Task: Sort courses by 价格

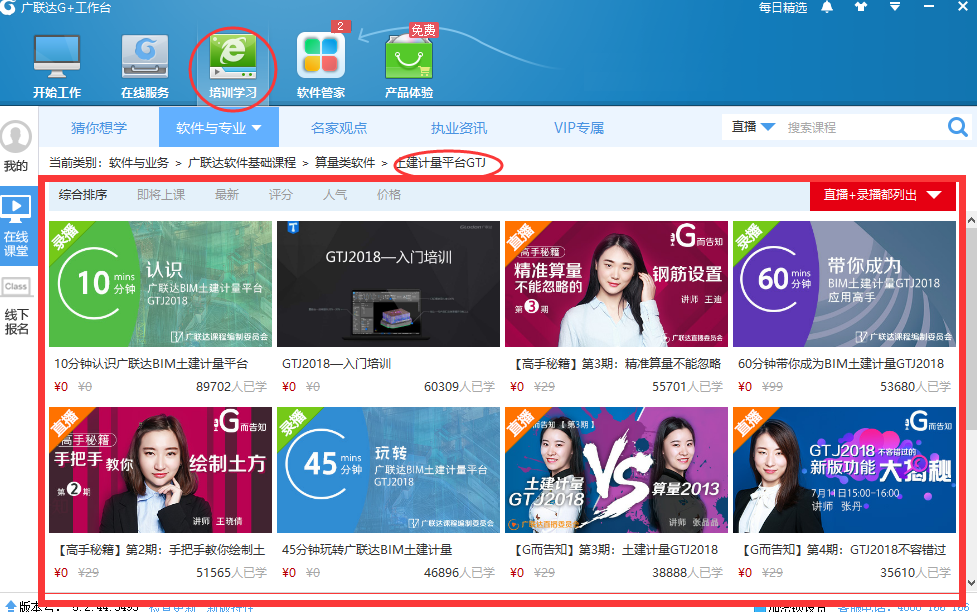Action: (389, 194)
